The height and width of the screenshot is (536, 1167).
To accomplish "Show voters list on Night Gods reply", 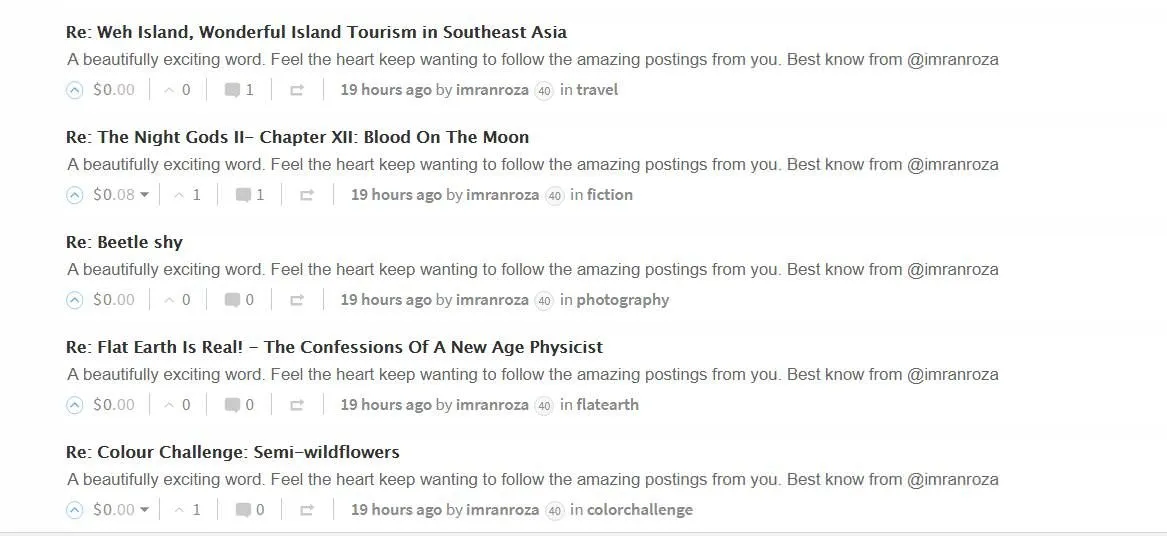I will (188, 195).
